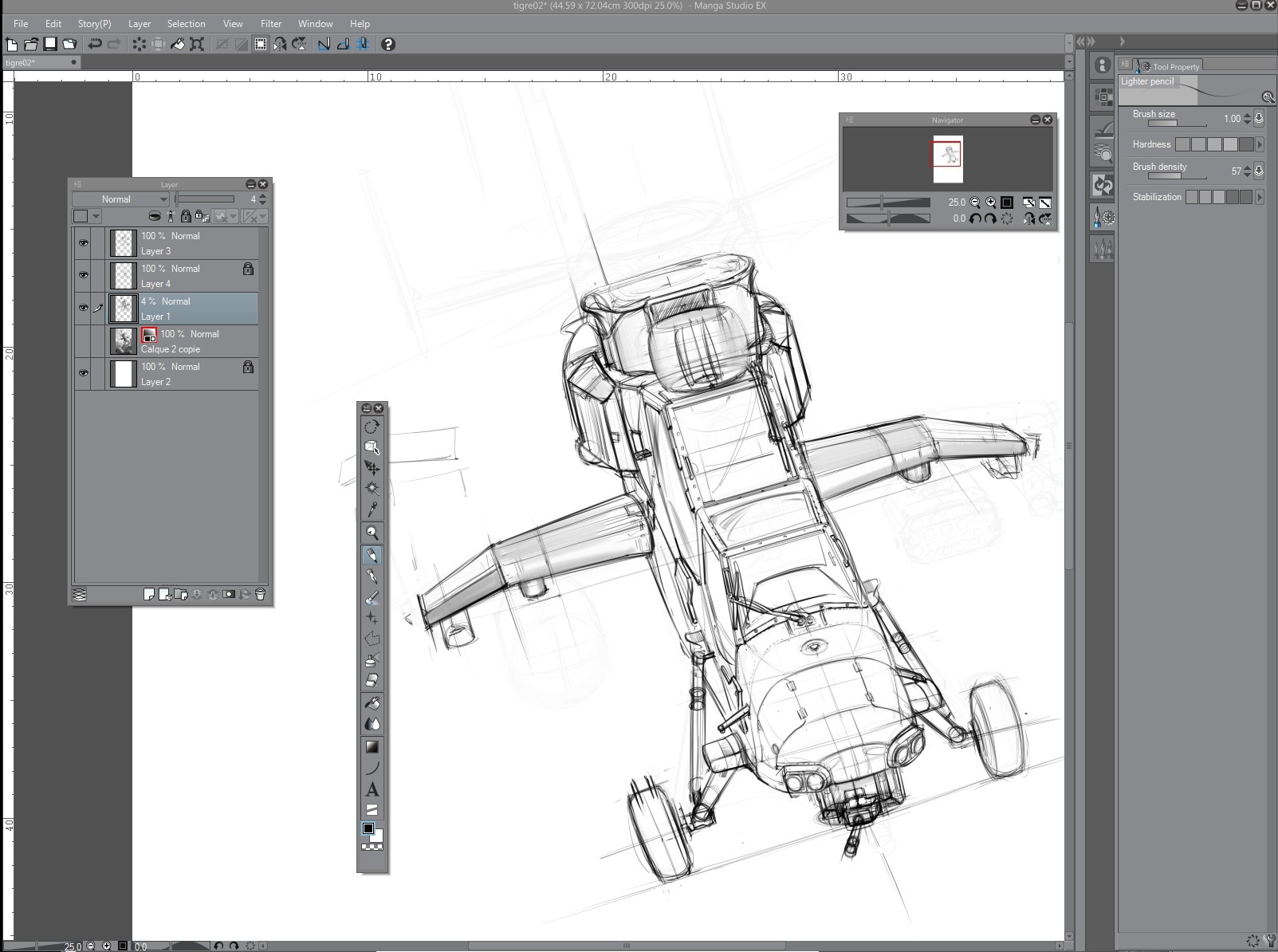Viewport: 1278px width, 952px height.
Task: Open the Window menu
Action: point(316,24)
